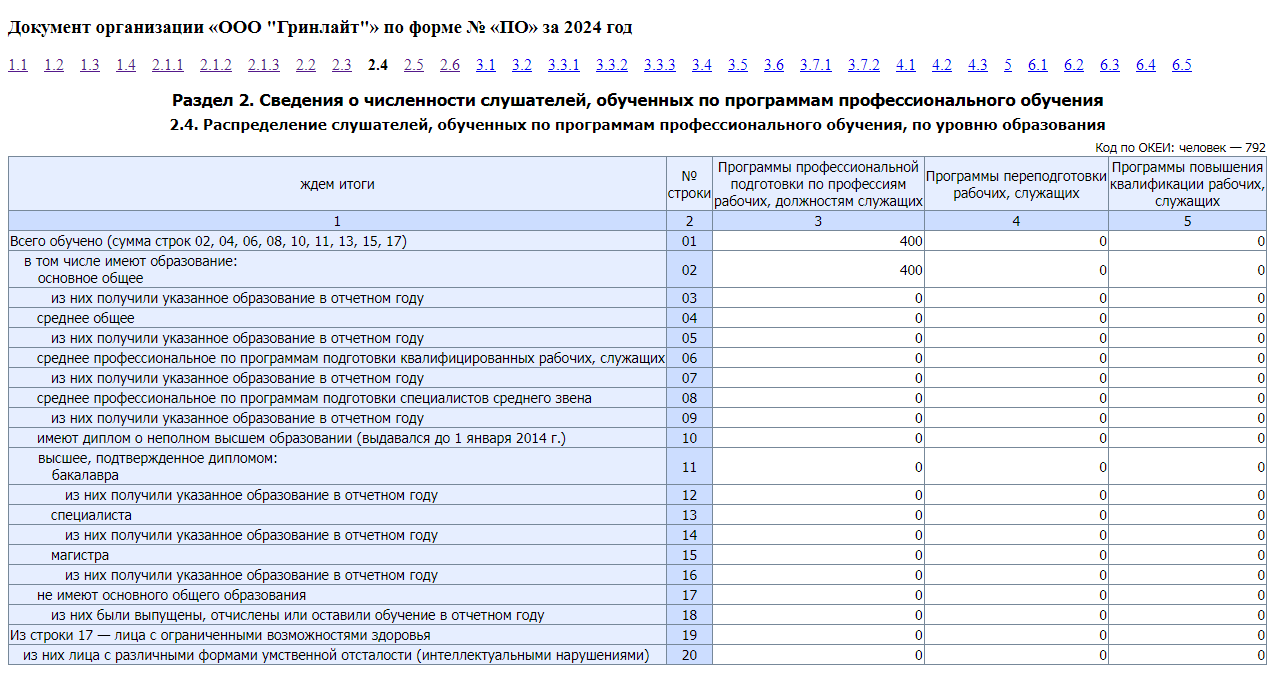
Task: Navigate to section 2.6
Action: tap(450, 65)
